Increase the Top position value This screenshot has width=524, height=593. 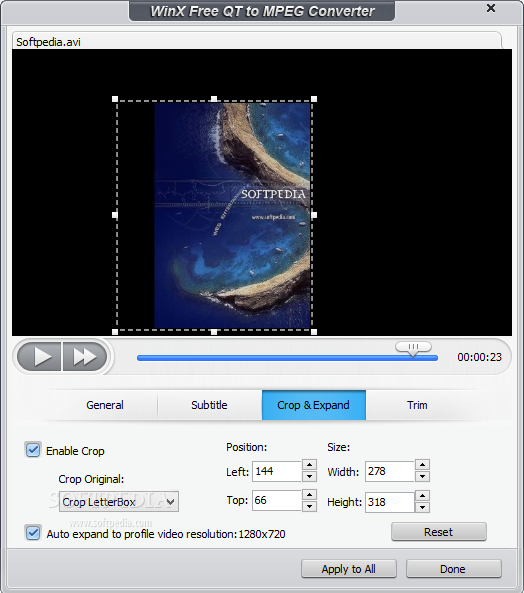click(x=310, y=494)
